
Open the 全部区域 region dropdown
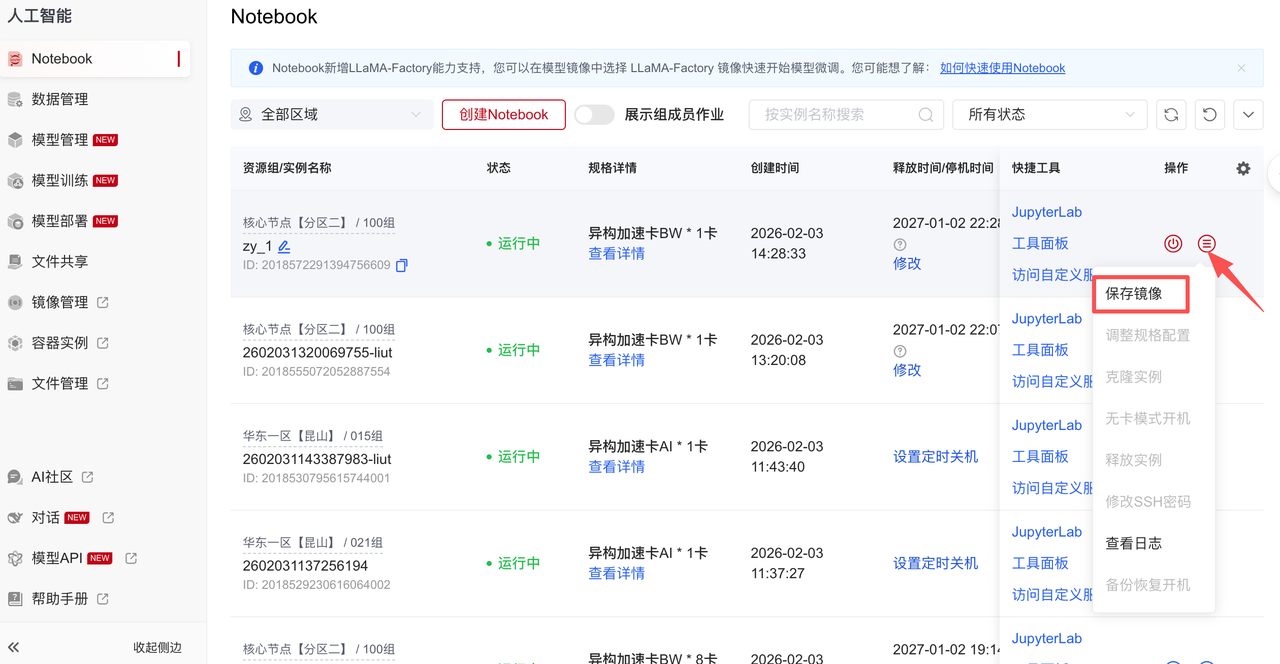(x=332, y=115)
